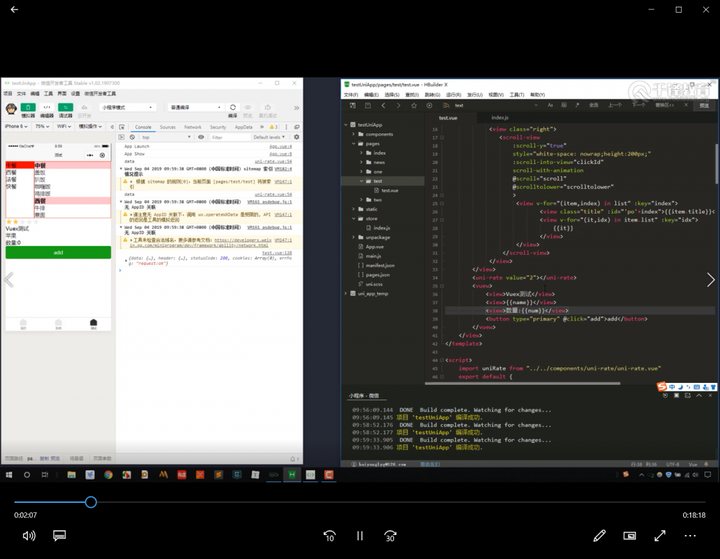Viewport: 720px width, 559px height.
Task: Click the video progress slider handle
Action: click(90, 502)
